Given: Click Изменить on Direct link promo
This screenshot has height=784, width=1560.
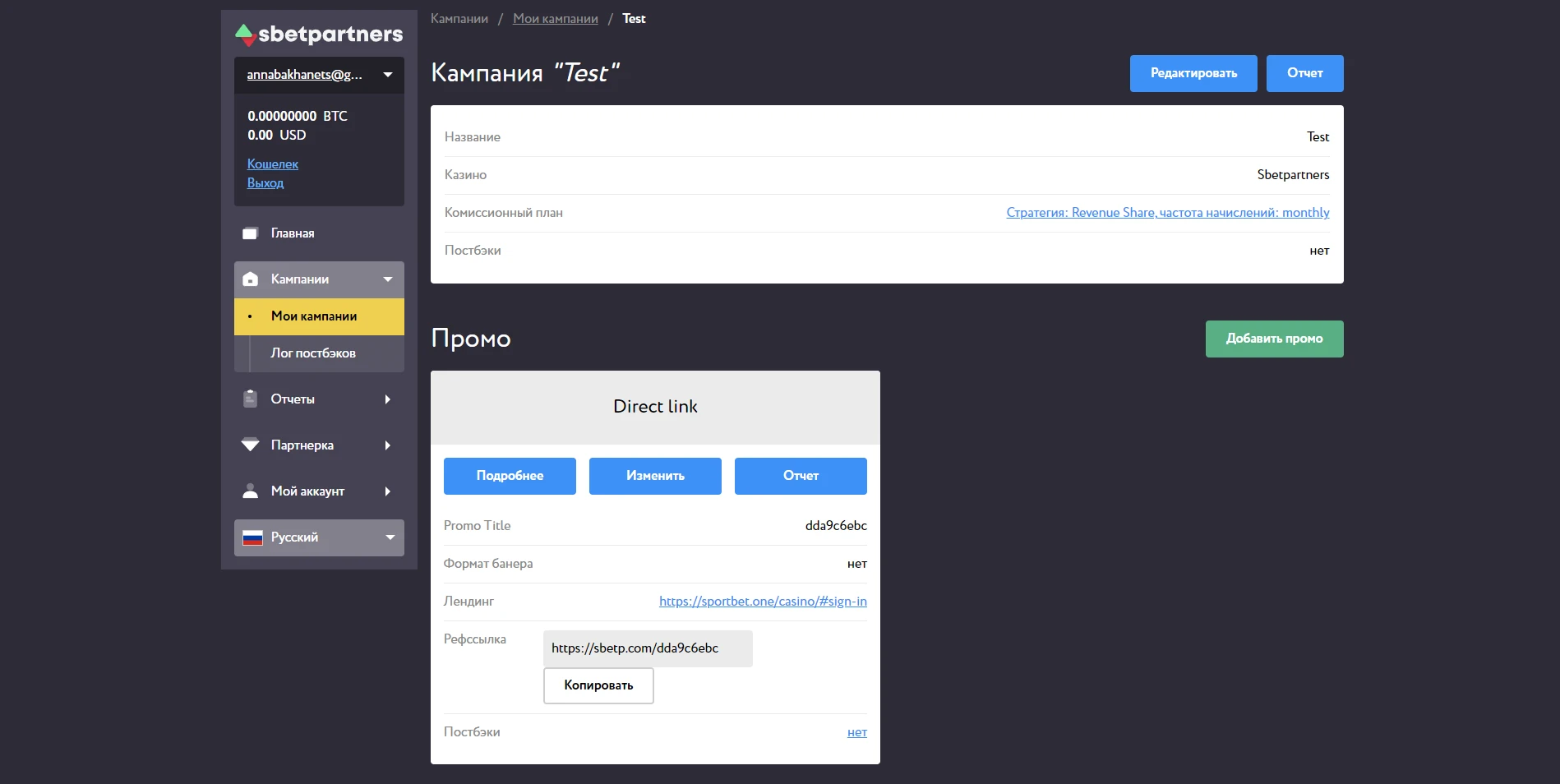Looking at the screenshot, I should click(x=655, y=477).
